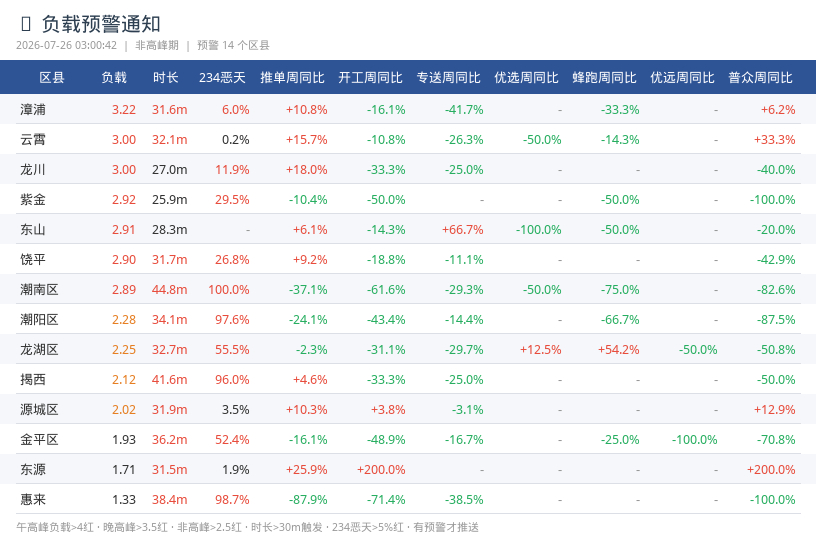The width and height of the screenshot is (816, 560).
Task: Click the 时长 column header
Action: 165,78
